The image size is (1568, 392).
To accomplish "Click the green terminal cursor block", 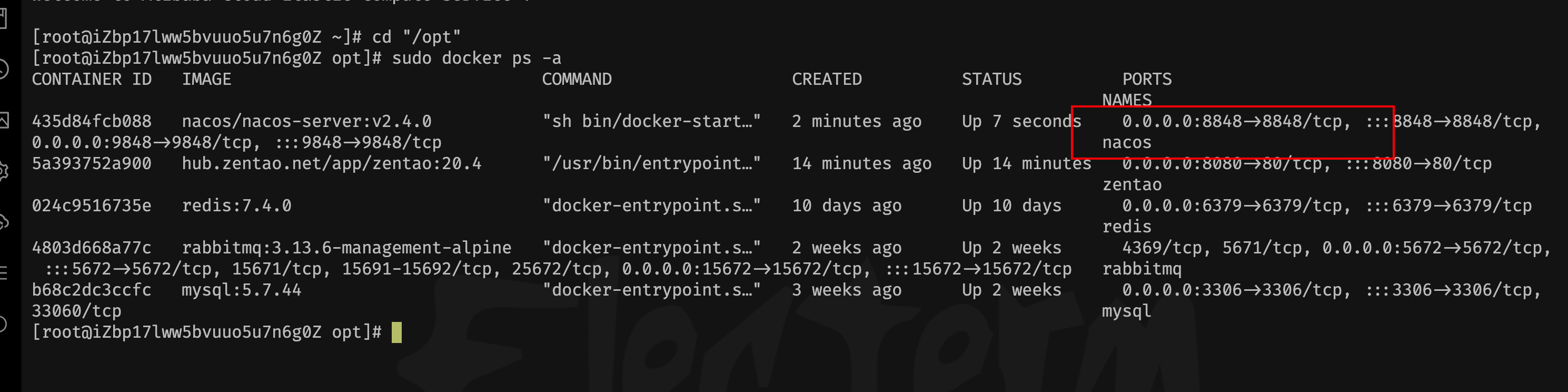I will point(396,332).
